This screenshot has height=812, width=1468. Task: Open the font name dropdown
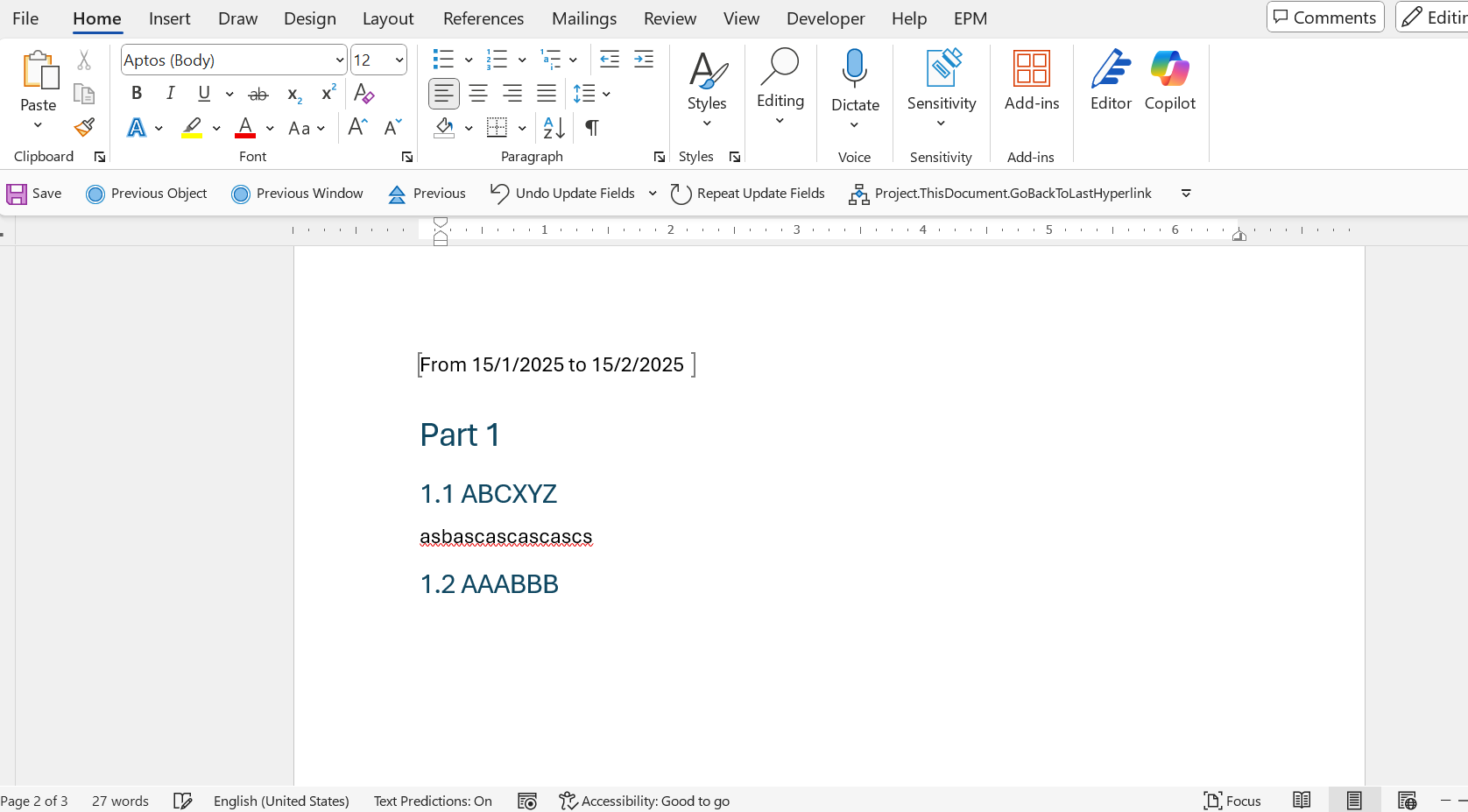[340, 60]
